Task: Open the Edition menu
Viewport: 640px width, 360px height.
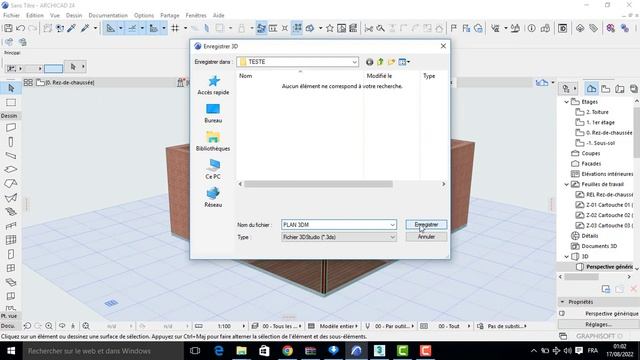Action: point(35,15)
